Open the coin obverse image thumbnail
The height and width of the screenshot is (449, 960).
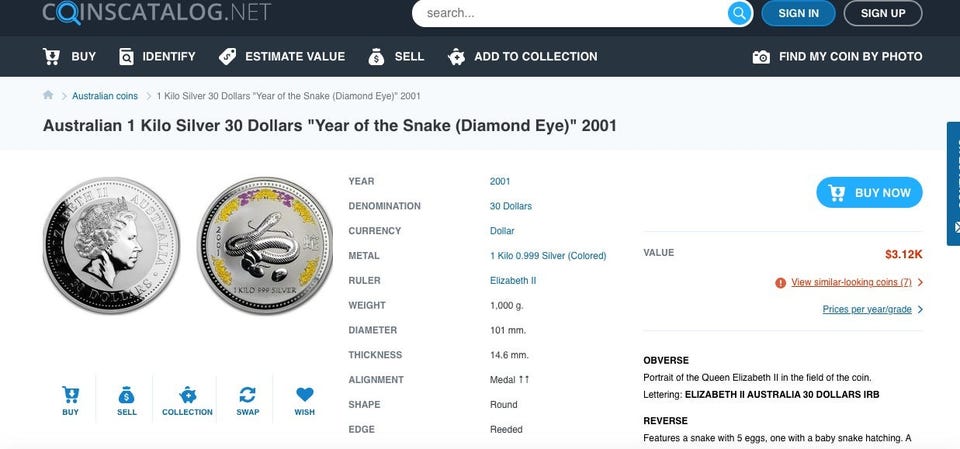(111, 245)
